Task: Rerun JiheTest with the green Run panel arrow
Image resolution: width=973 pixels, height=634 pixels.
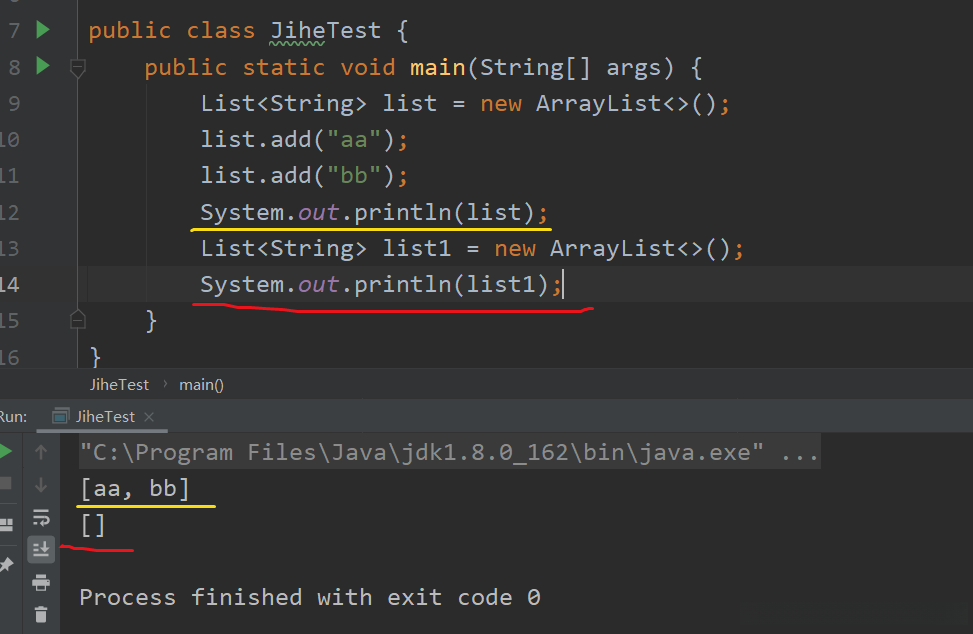Action: pyautogui.click(x=6, y=452)
